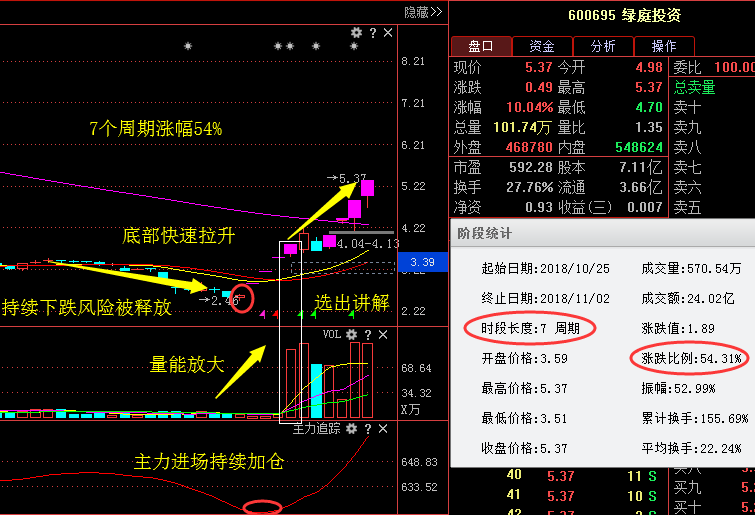Open settings gear of the main chart

point(356,33)
